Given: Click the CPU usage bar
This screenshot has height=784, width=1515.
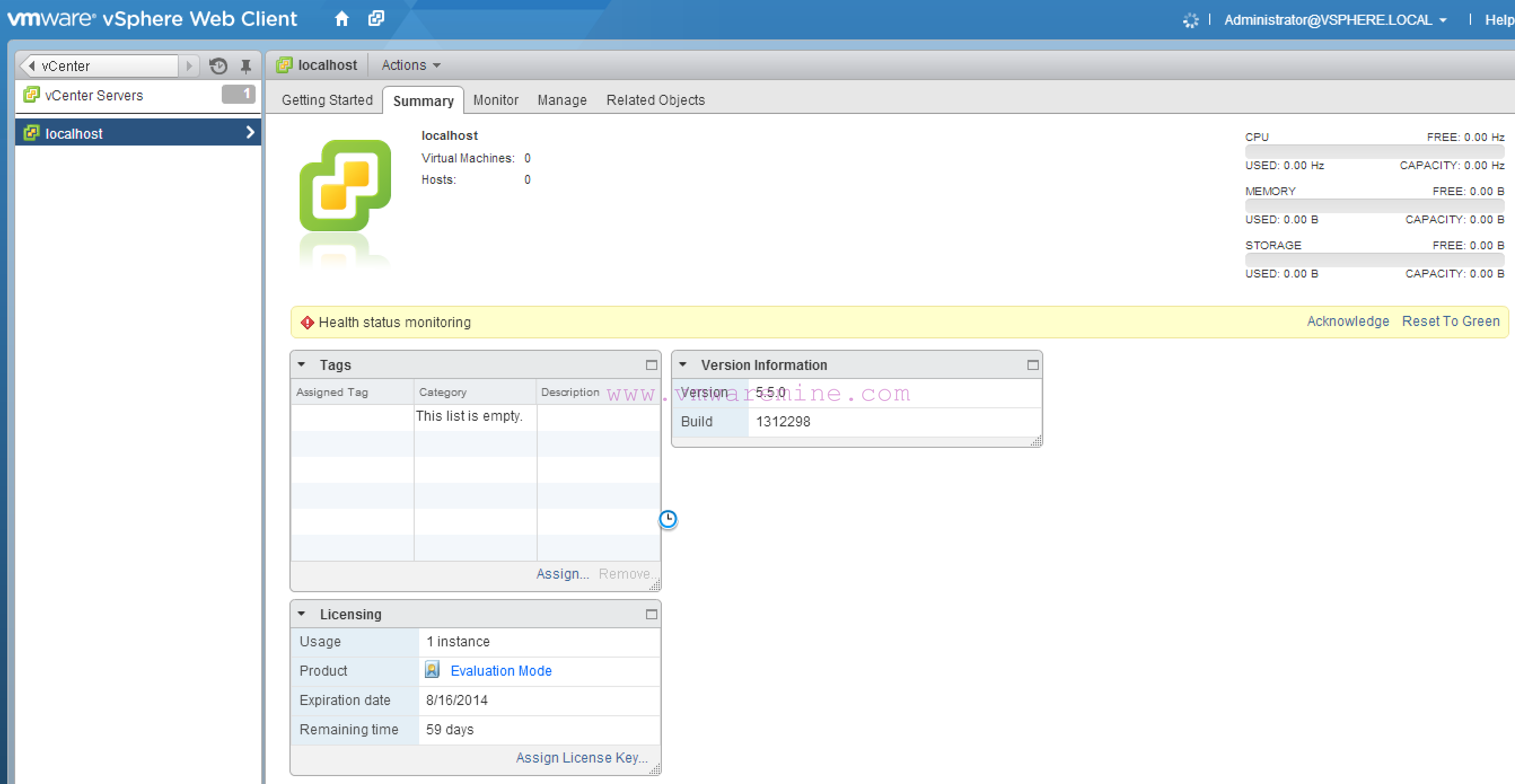Looking at the screenshot, I should point(1375,152).
